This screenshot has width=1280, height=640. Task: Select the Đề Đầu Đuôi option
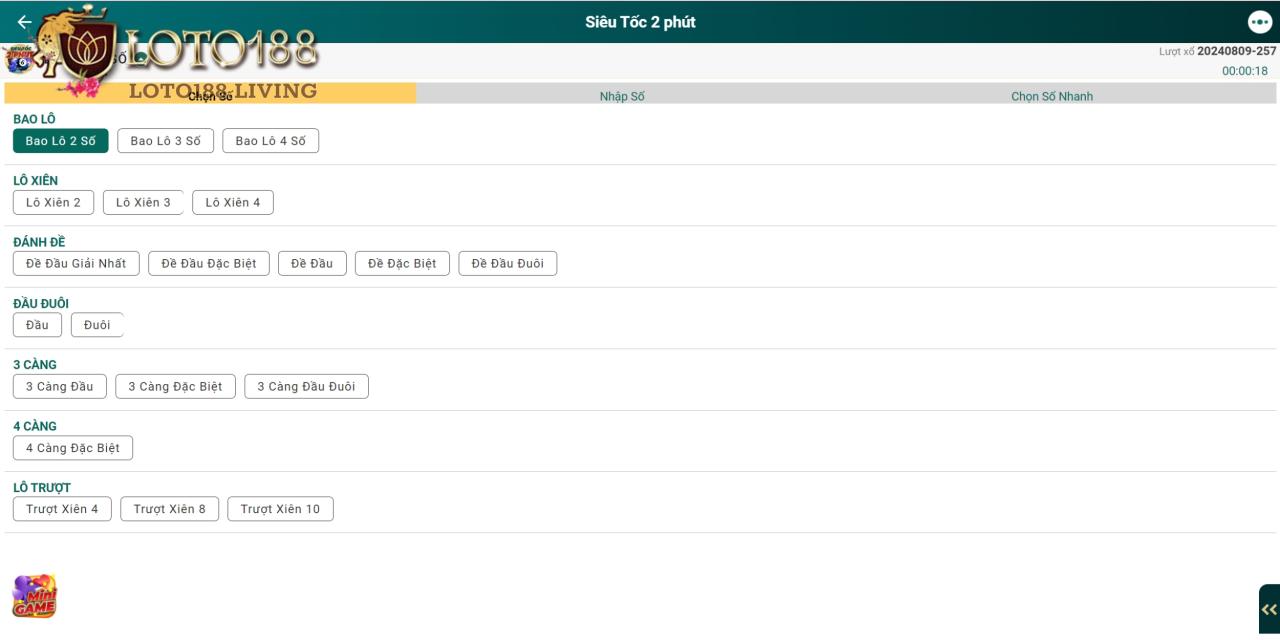(507, 264)
